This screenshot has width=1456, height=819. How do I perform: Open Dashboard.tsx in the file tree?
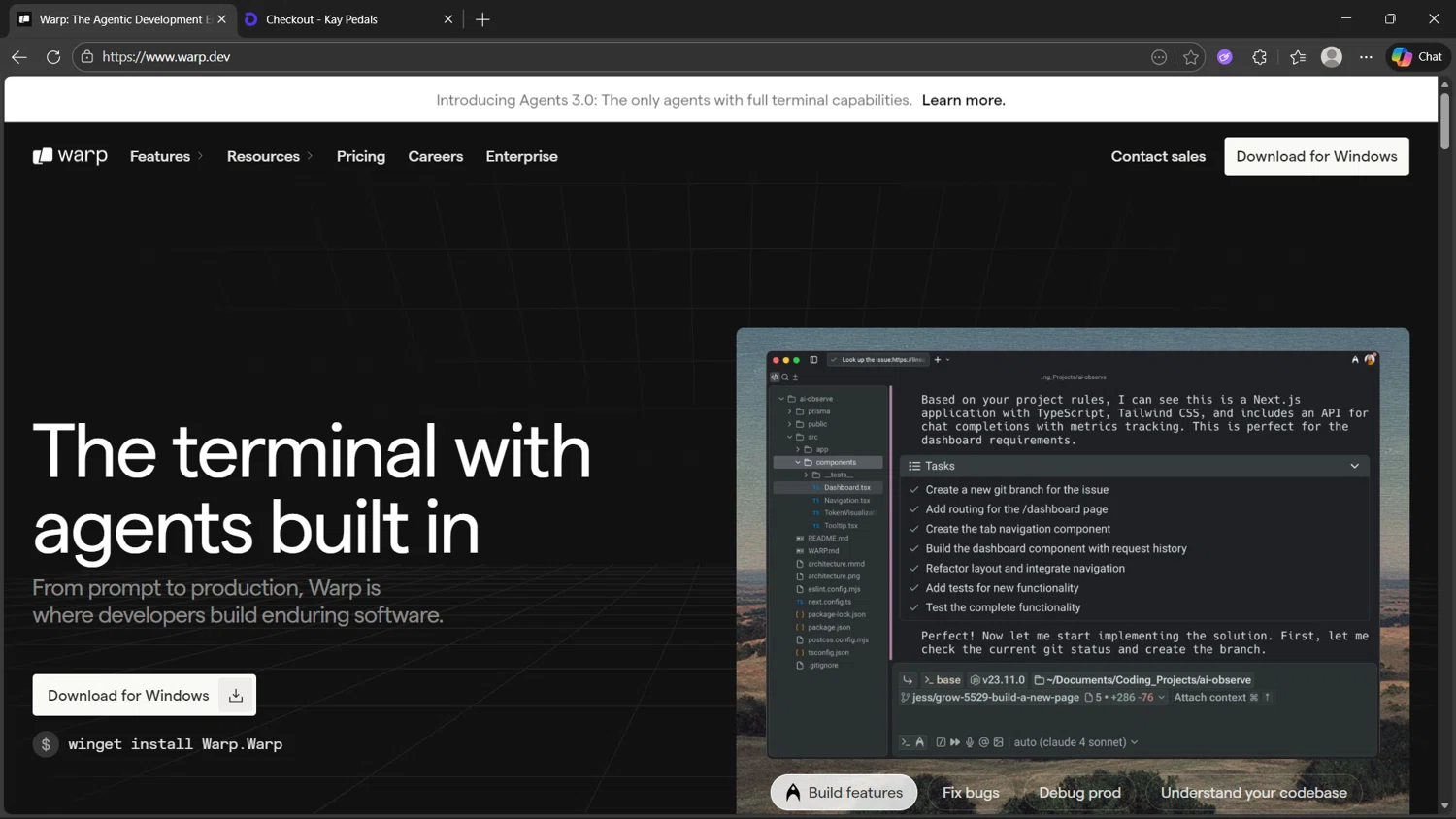(x=846, y=487)
